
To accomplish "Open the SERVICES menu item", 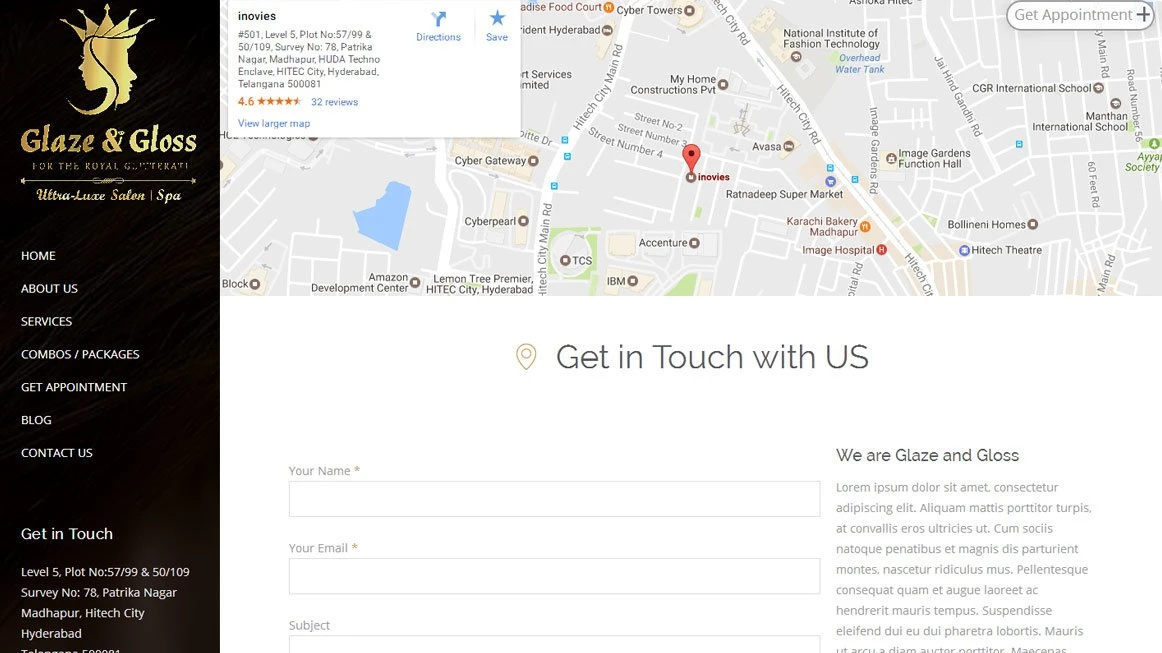I will click(46, 322).
